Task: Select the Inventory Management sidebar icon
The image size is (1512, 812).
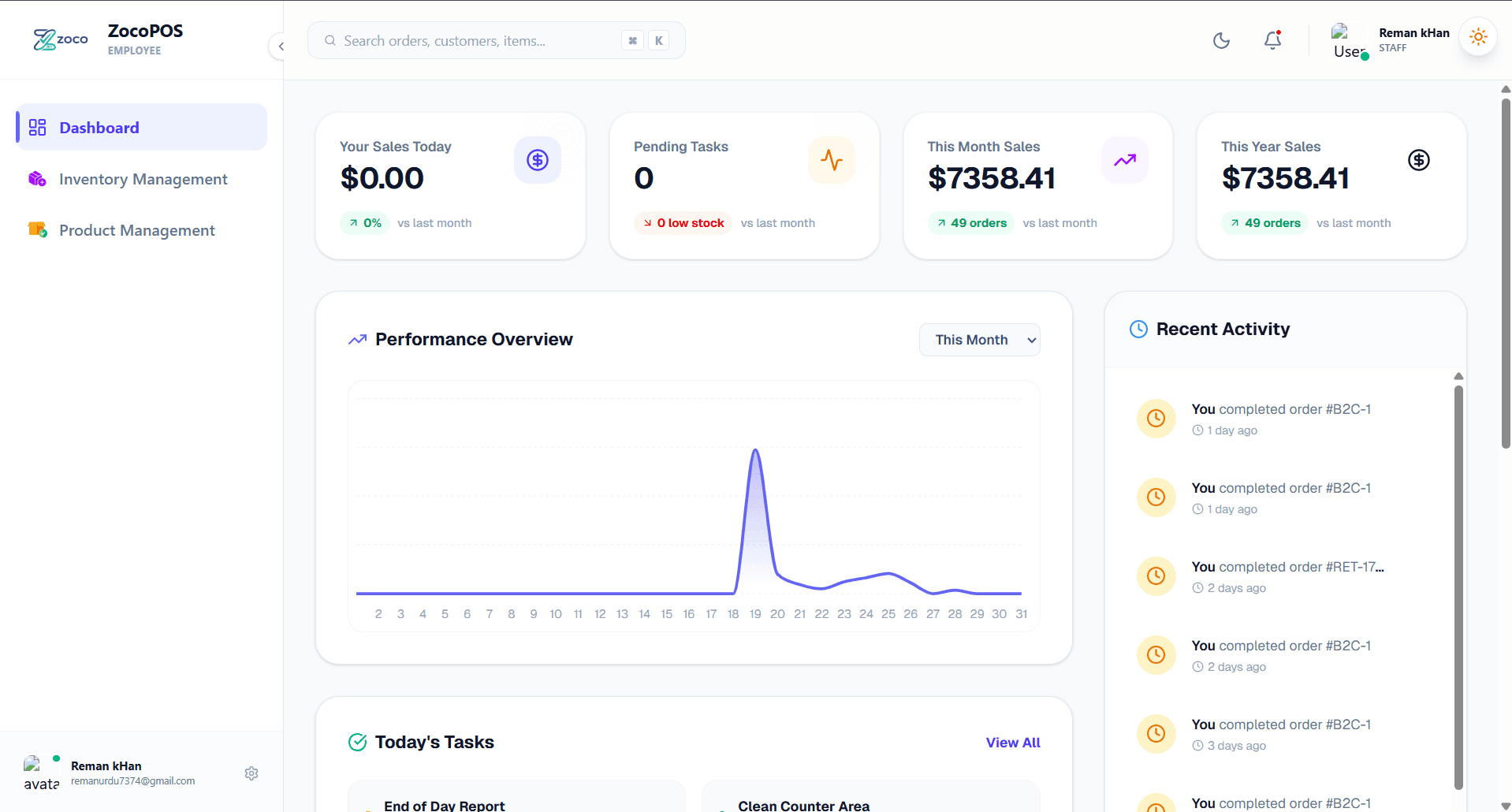Action: coord(36,179)
